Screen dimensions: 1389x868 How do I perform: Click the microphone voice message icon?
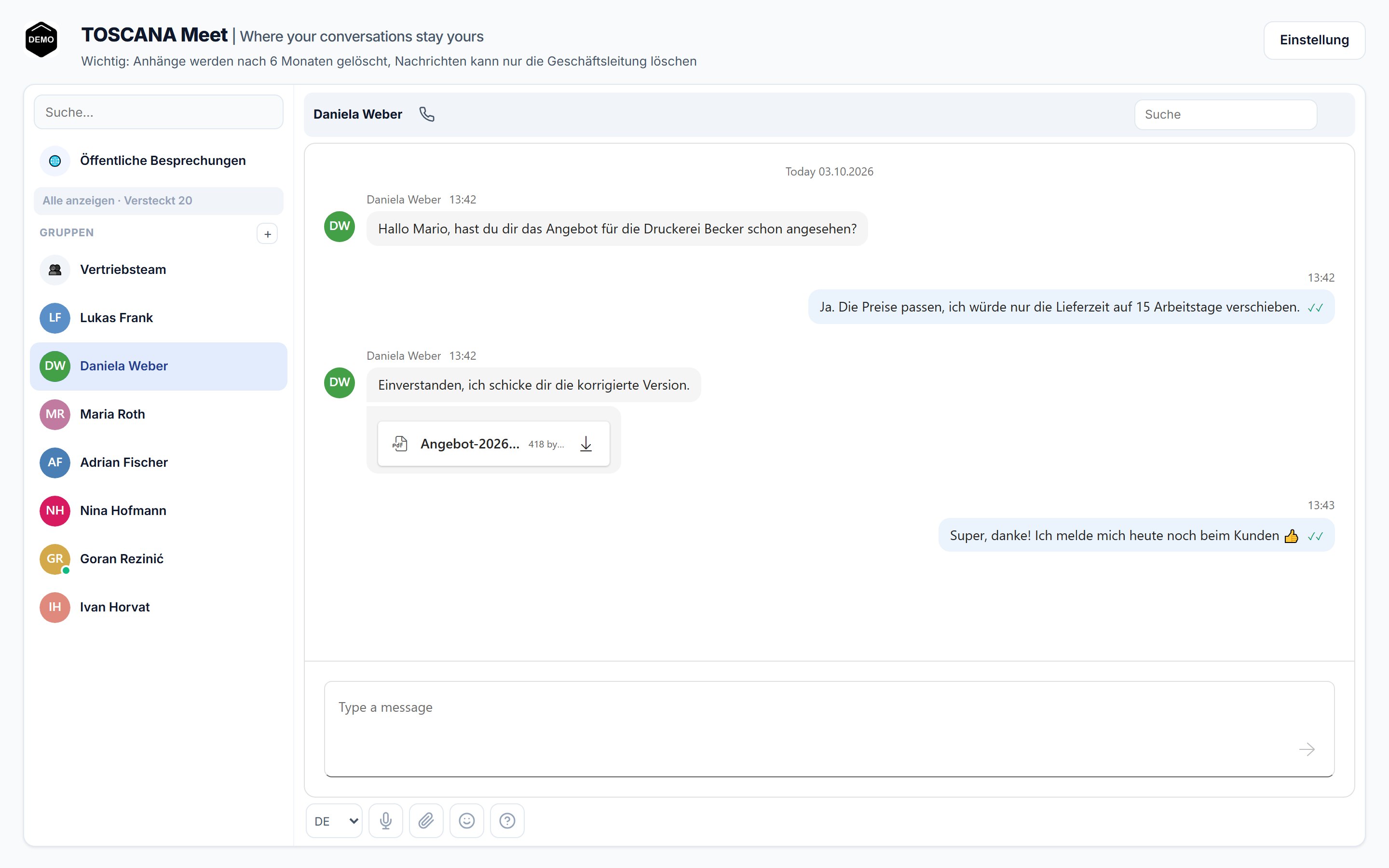[386, 820]
